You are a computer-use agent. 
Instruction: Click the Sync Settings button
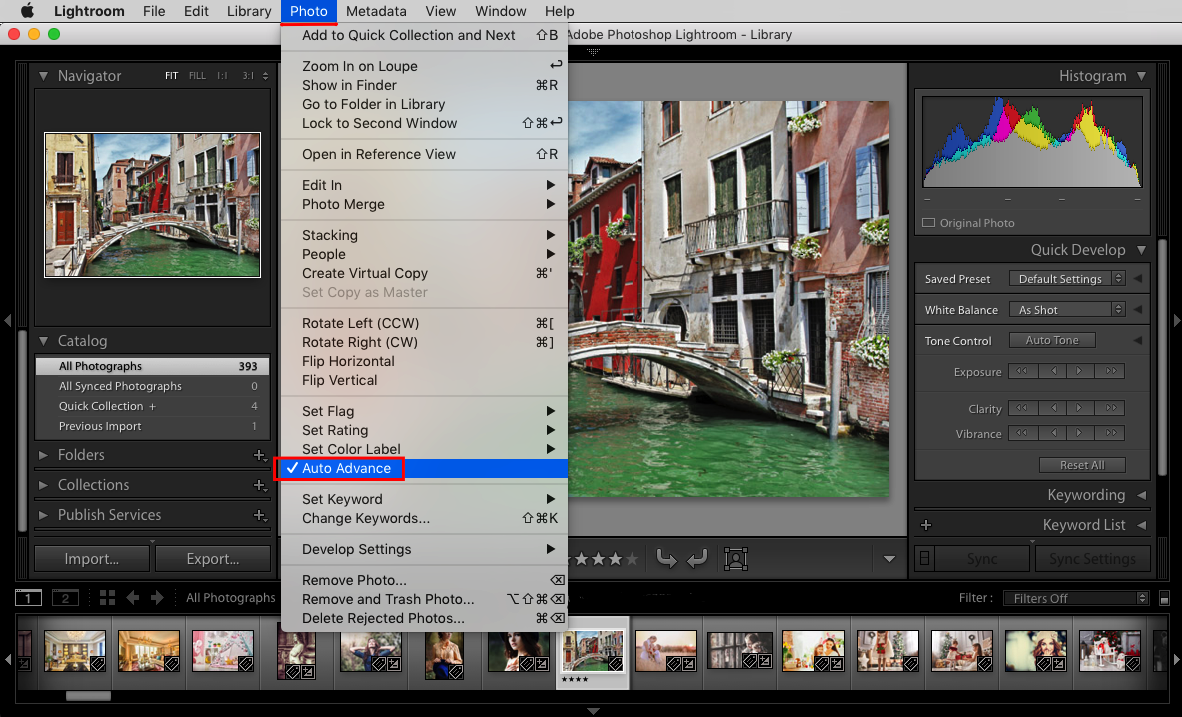1092,559
